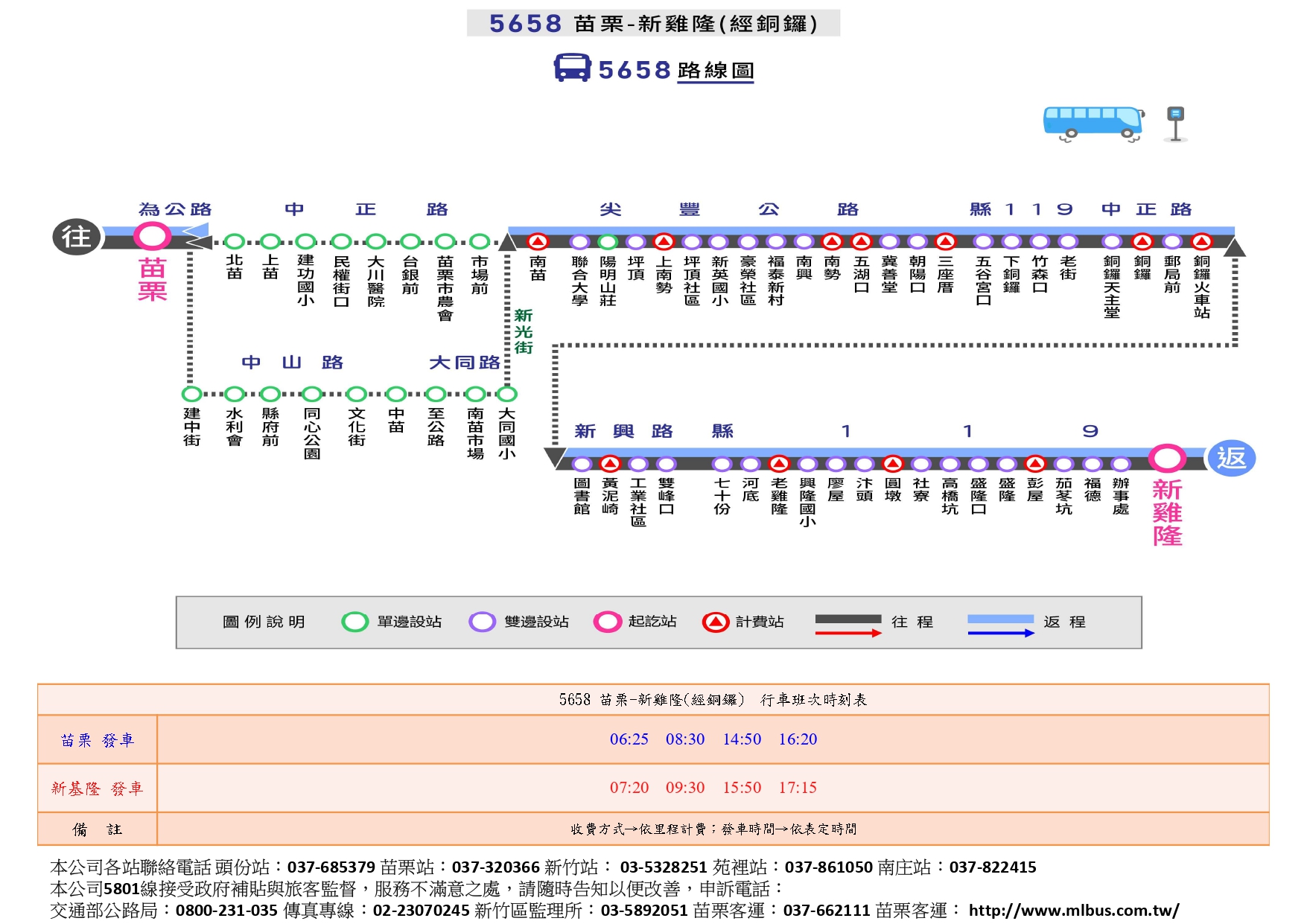Click the blue bus illustration
Image resolution: width=1307 pixels, height=924 pixels.
[1093, 123]
